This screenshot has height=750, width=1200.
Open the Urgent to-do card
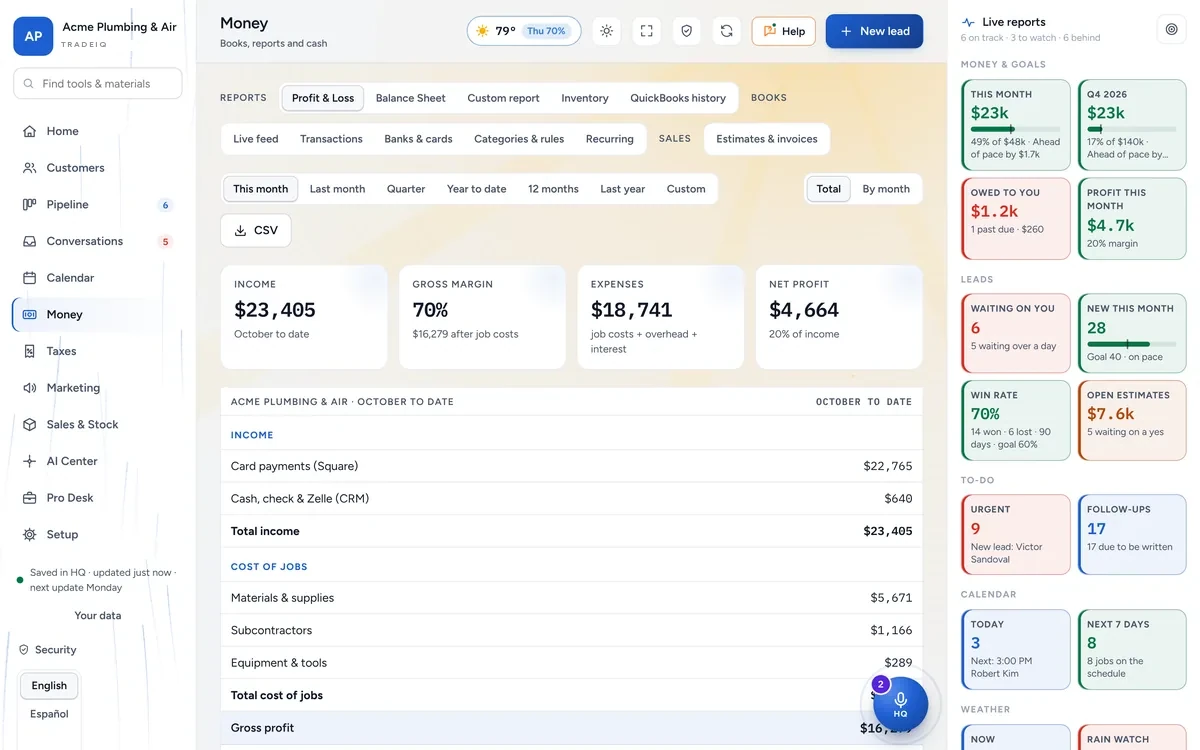pos(1015,534)
